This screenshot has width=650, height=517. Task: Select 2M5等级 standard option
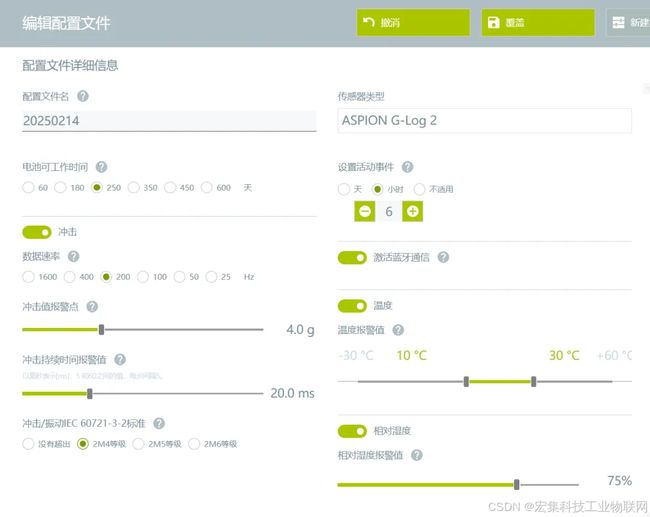pos(138,444)
